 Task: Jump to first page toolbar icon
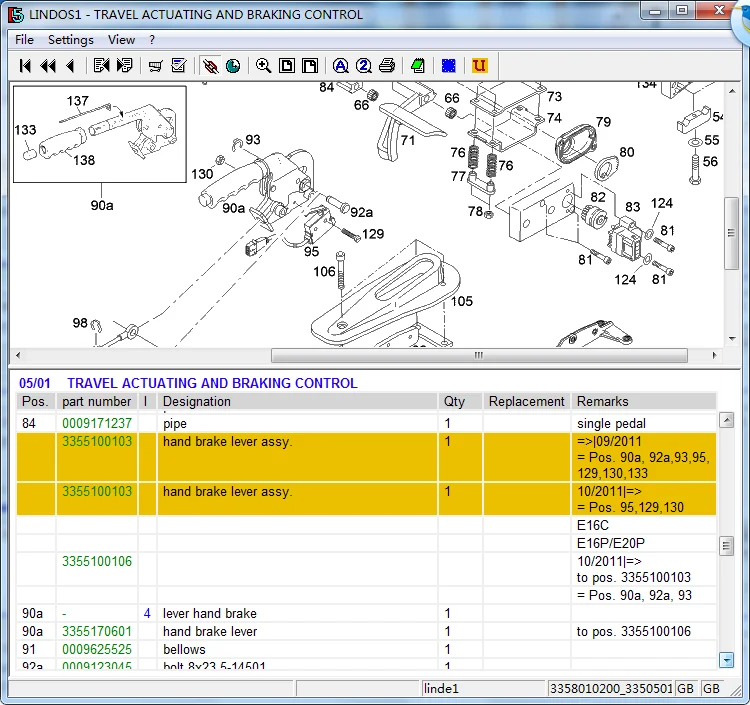(x=25, y=66)
